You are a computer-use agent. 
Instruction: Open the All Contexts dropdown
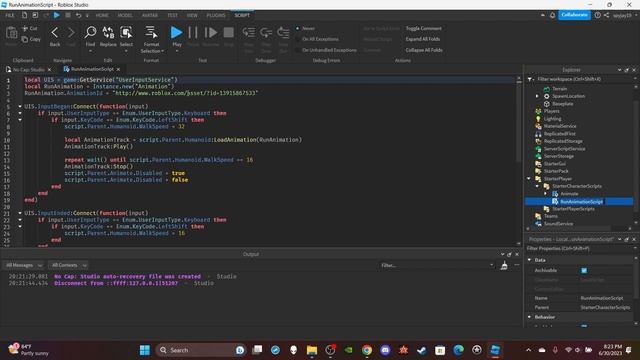click(x=68, y=265)
